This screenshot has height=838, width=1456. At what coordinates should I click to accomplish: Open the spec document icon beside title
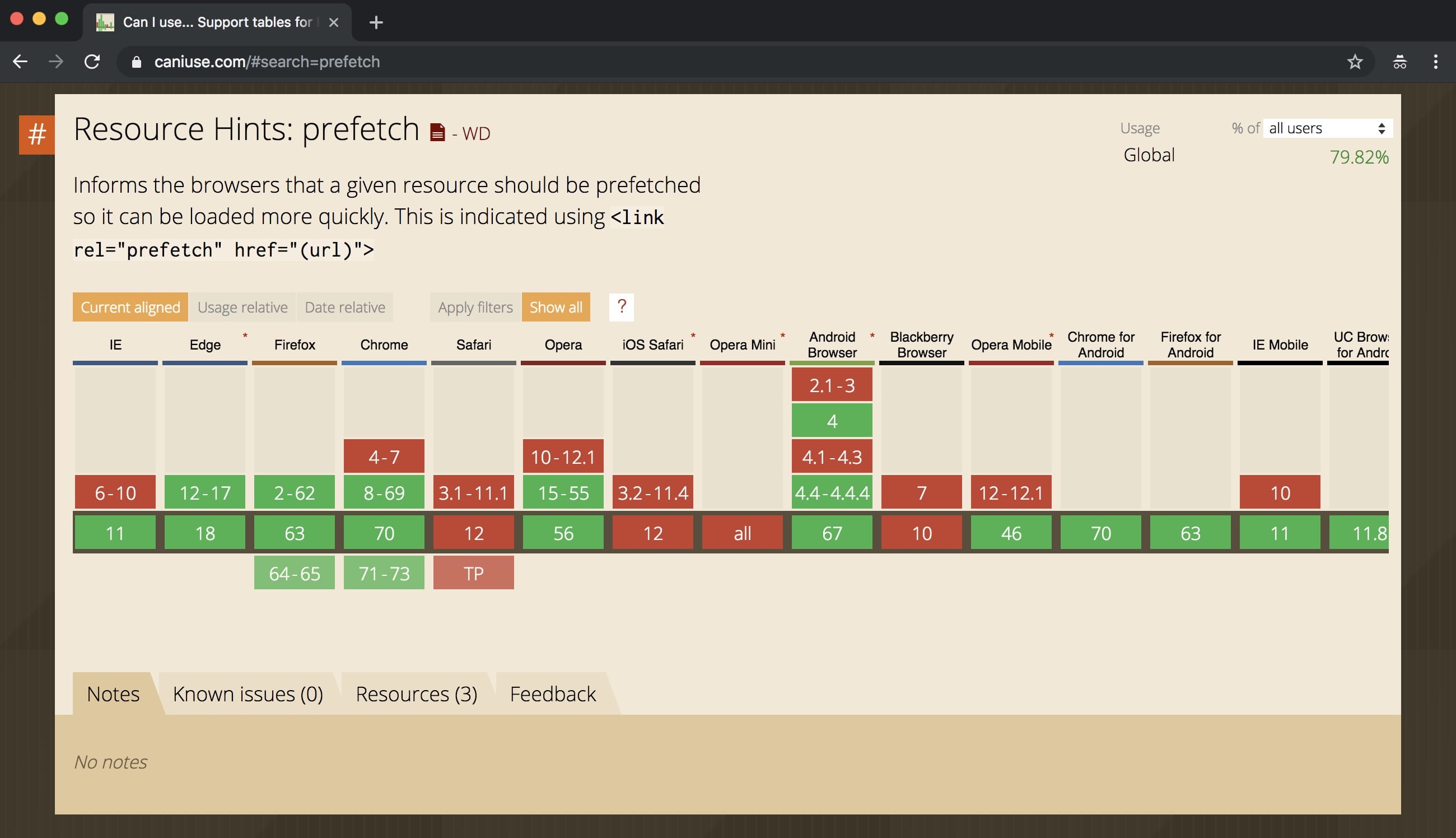coord(437,132)
